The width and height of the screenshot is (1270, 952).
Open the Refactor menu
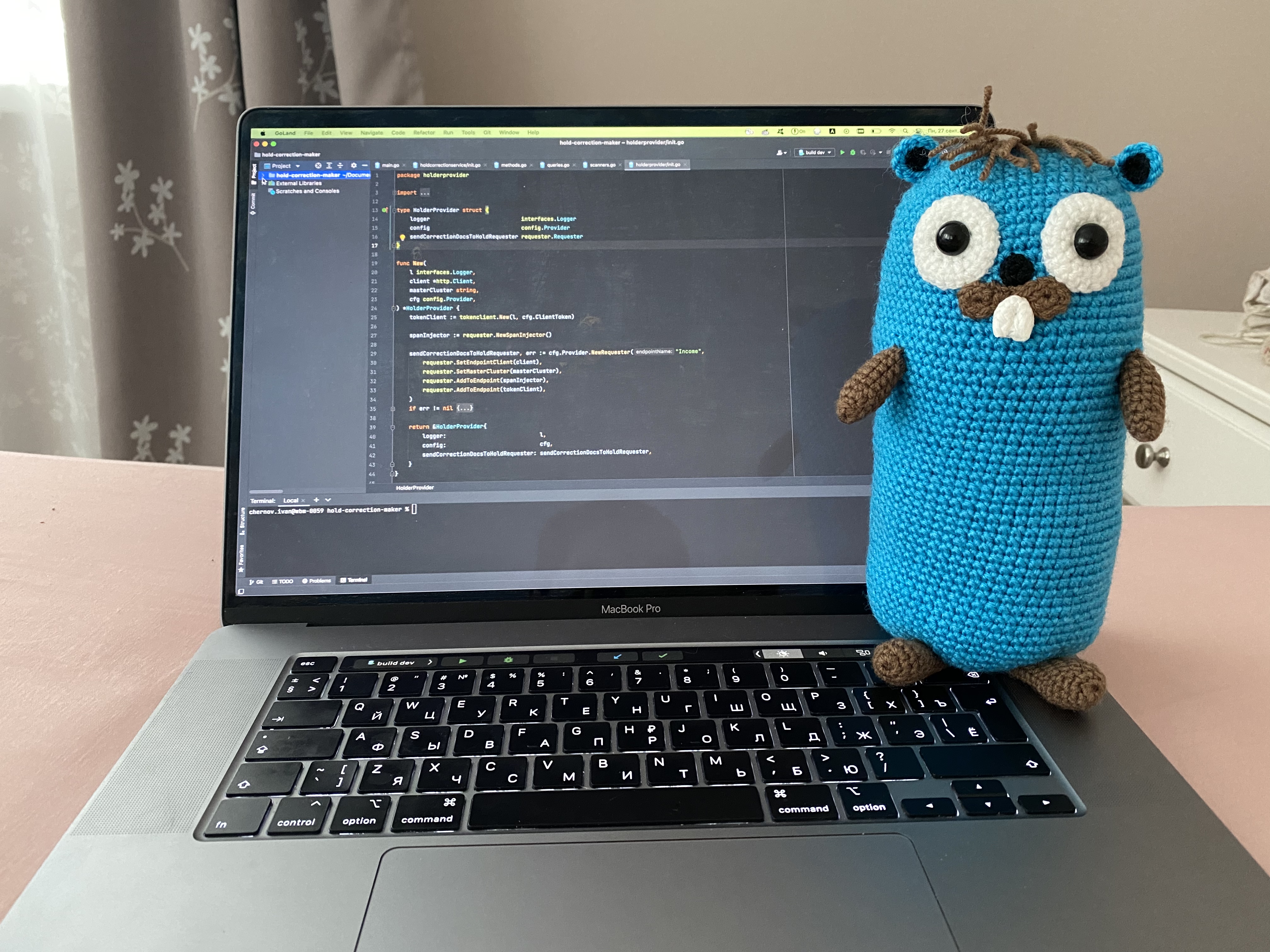tap(424, 133)
